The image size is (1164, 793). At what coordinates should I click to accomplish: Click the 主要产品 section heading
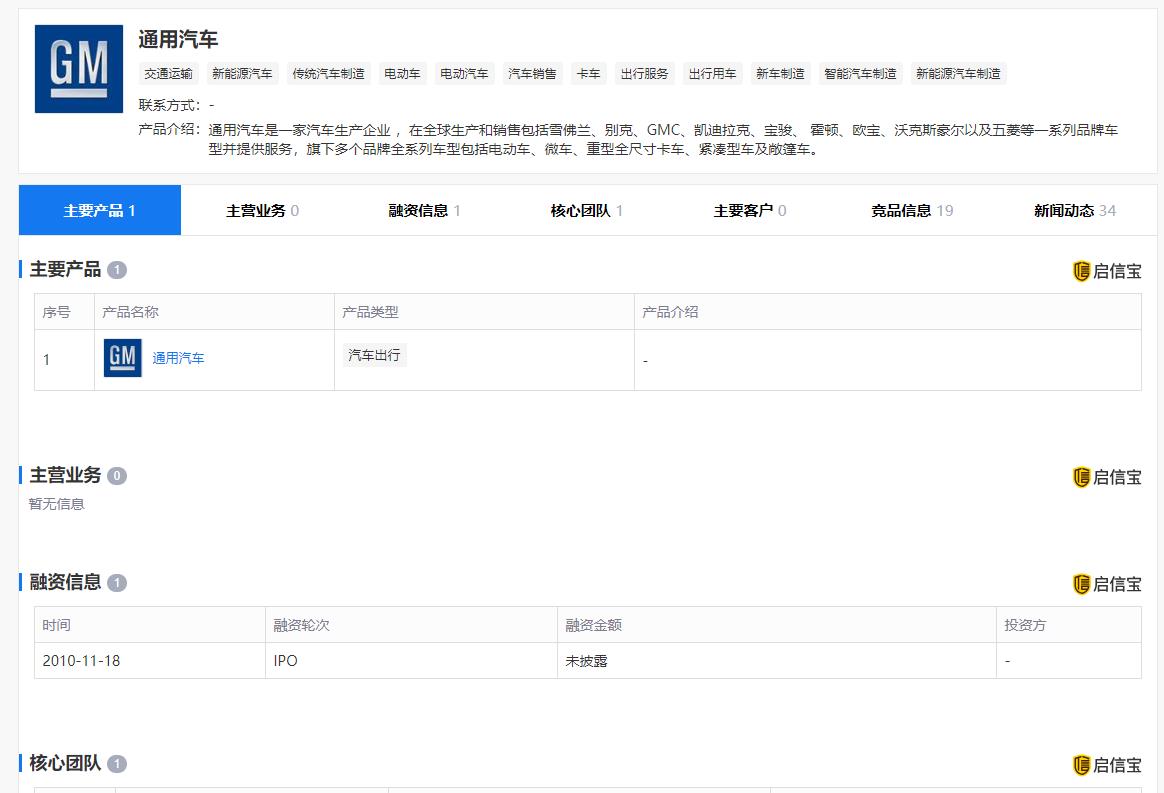65,269
